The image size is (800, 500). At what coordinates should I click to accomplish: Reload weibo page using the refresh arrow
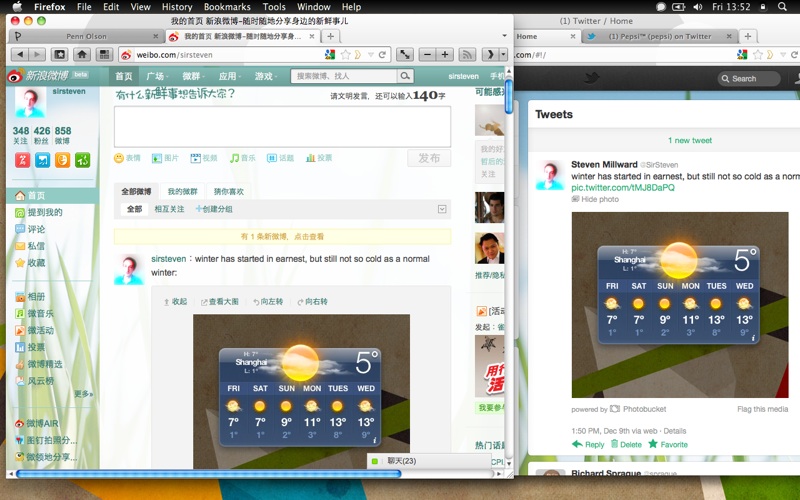point(382,55)
